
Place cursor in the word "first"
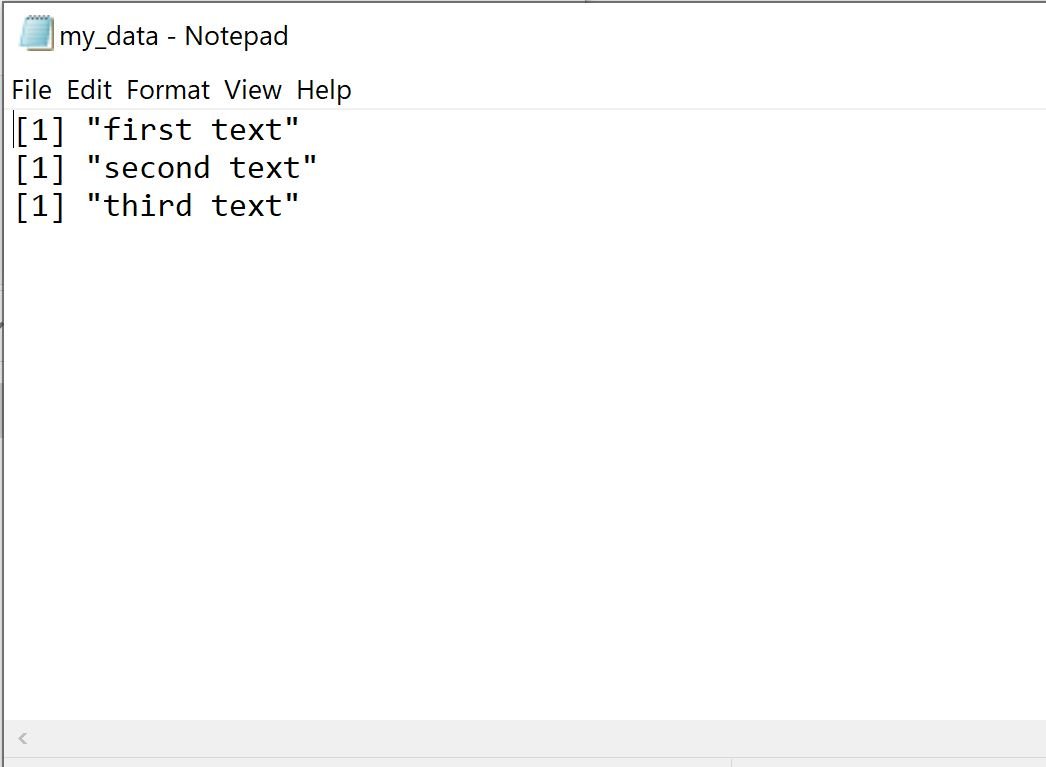pos(148,129)
